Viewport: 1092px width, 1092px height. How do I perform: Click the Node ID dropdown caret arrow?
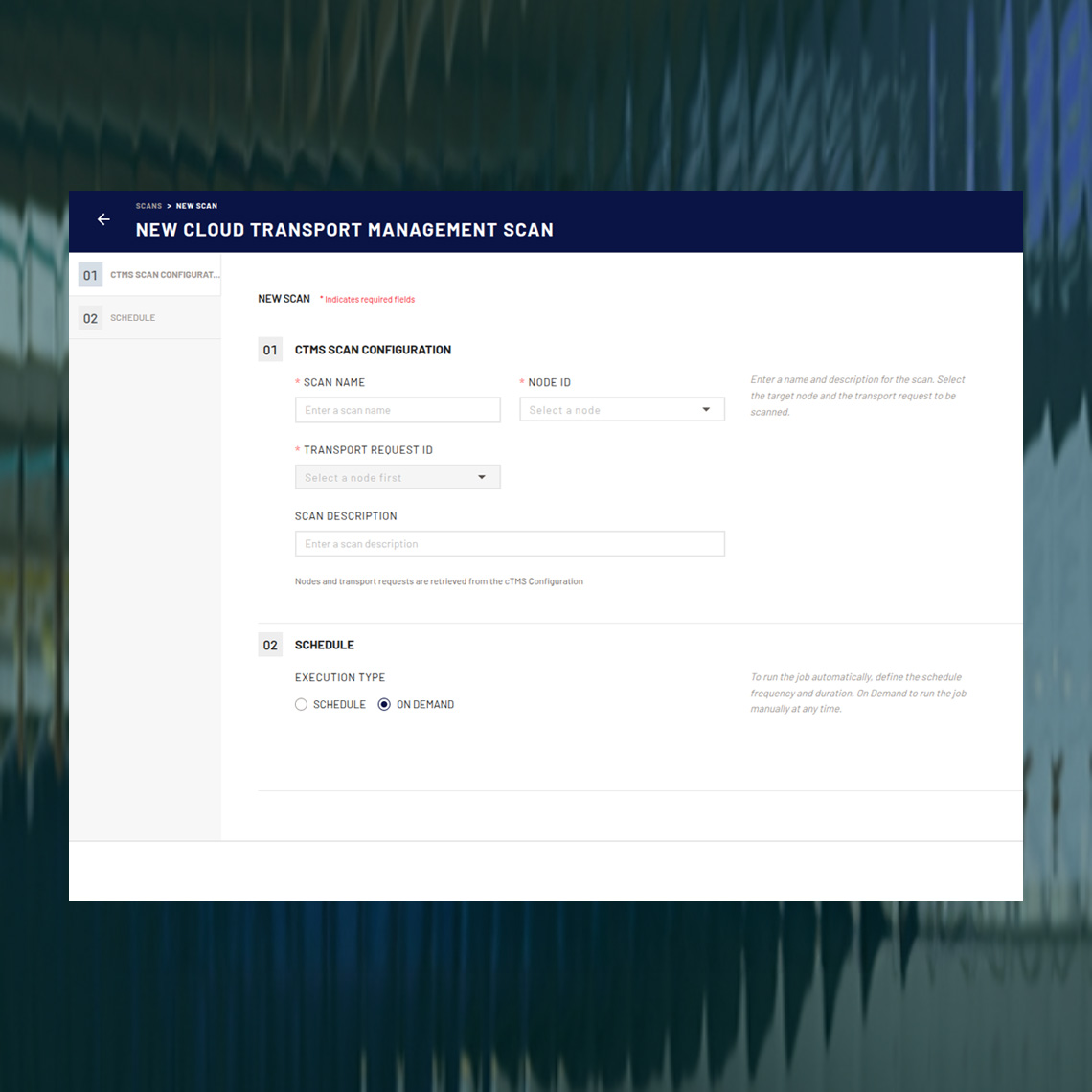[x=706, y=410]
